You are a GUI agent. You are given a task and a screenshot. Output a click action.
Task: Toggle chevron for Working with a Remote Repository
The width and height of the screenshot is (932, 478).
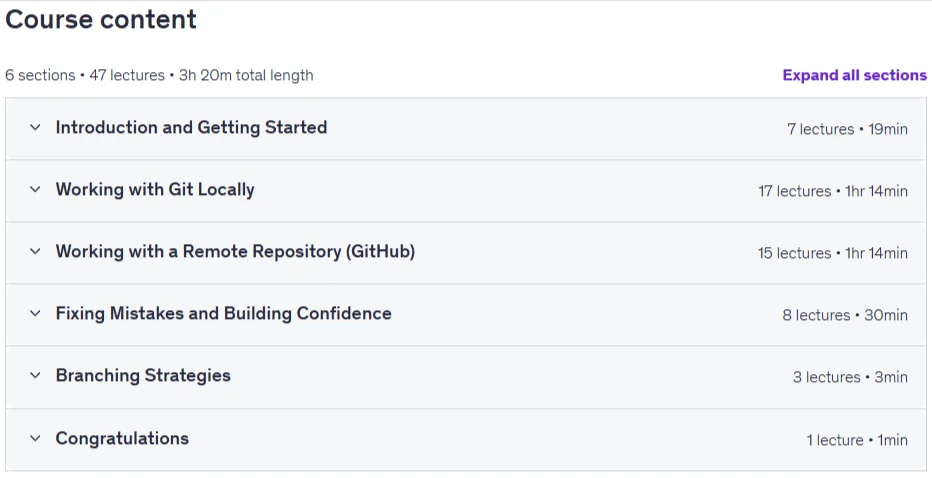(35, 251)
